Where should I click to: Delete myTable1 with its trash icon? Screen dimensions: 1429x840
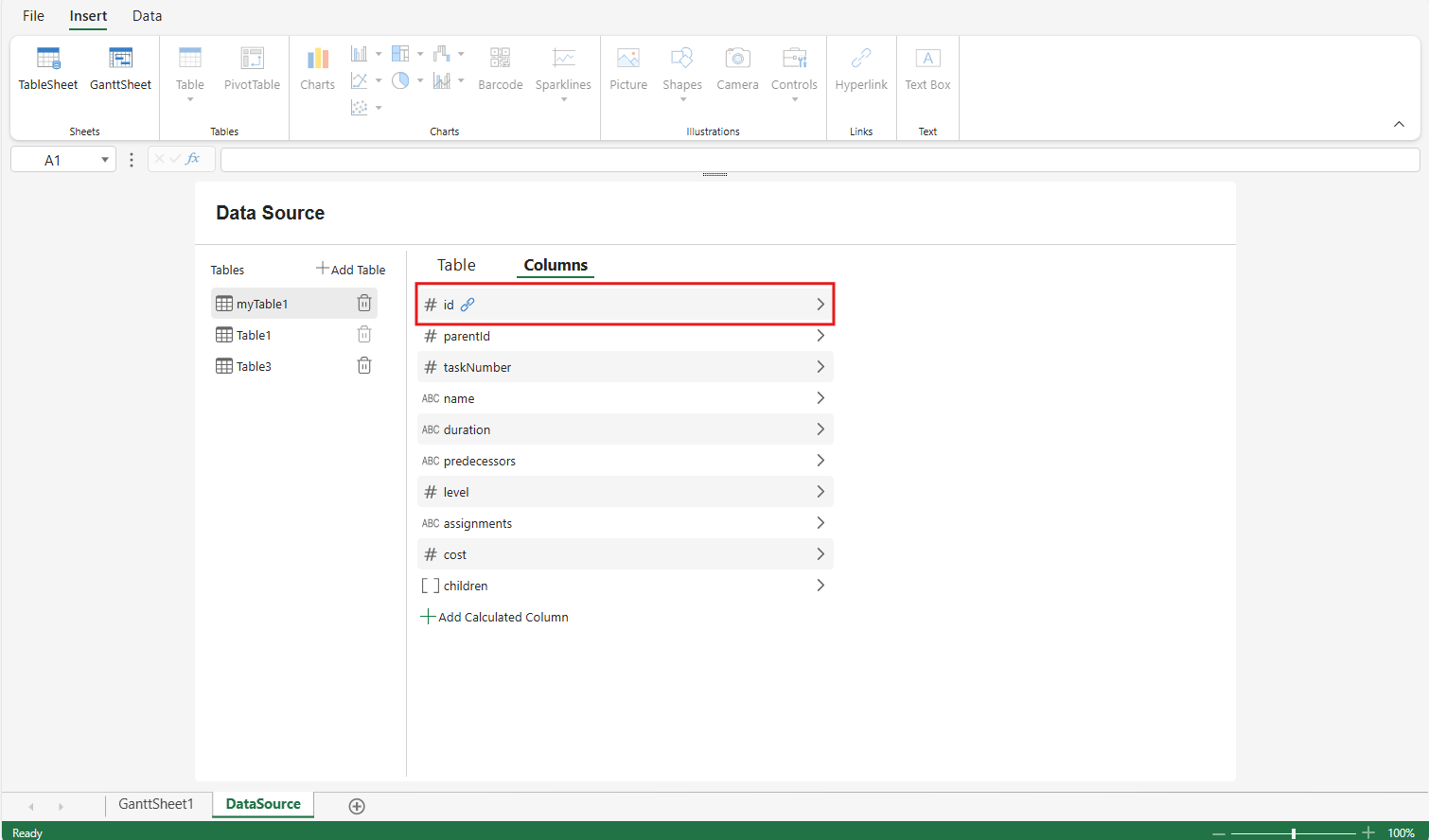pos(364,303)
